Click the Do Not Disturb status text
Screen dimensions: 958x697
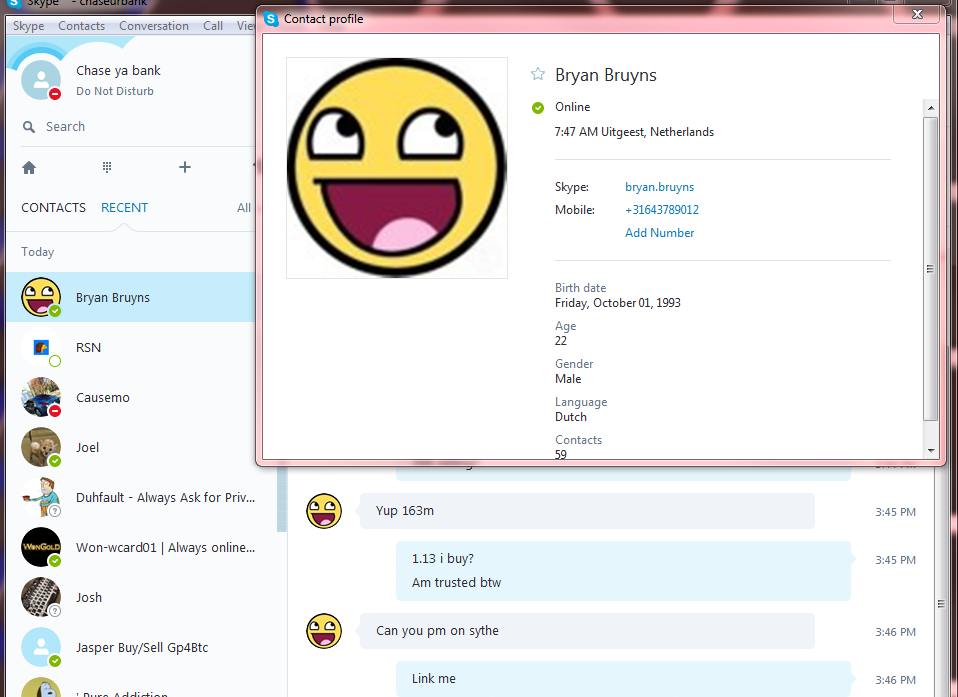click(x=115, y=91)
